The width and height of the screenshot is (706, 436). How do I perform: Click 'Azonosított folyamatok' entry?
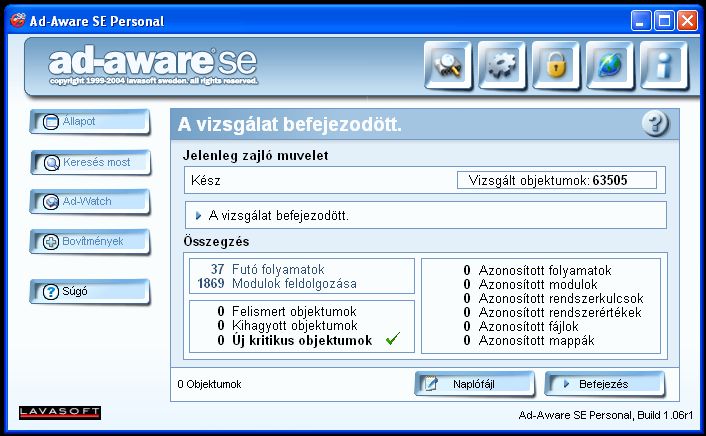coord(538,270)
